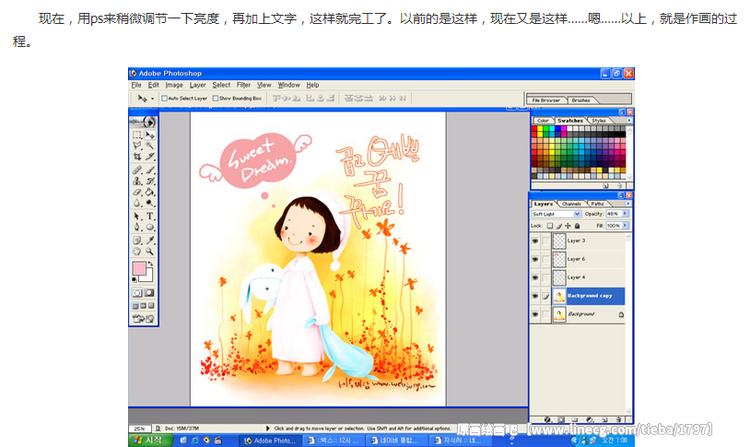Toggle link box for Layer 3
The image size is (750, 447).
(x=545, y=241)
